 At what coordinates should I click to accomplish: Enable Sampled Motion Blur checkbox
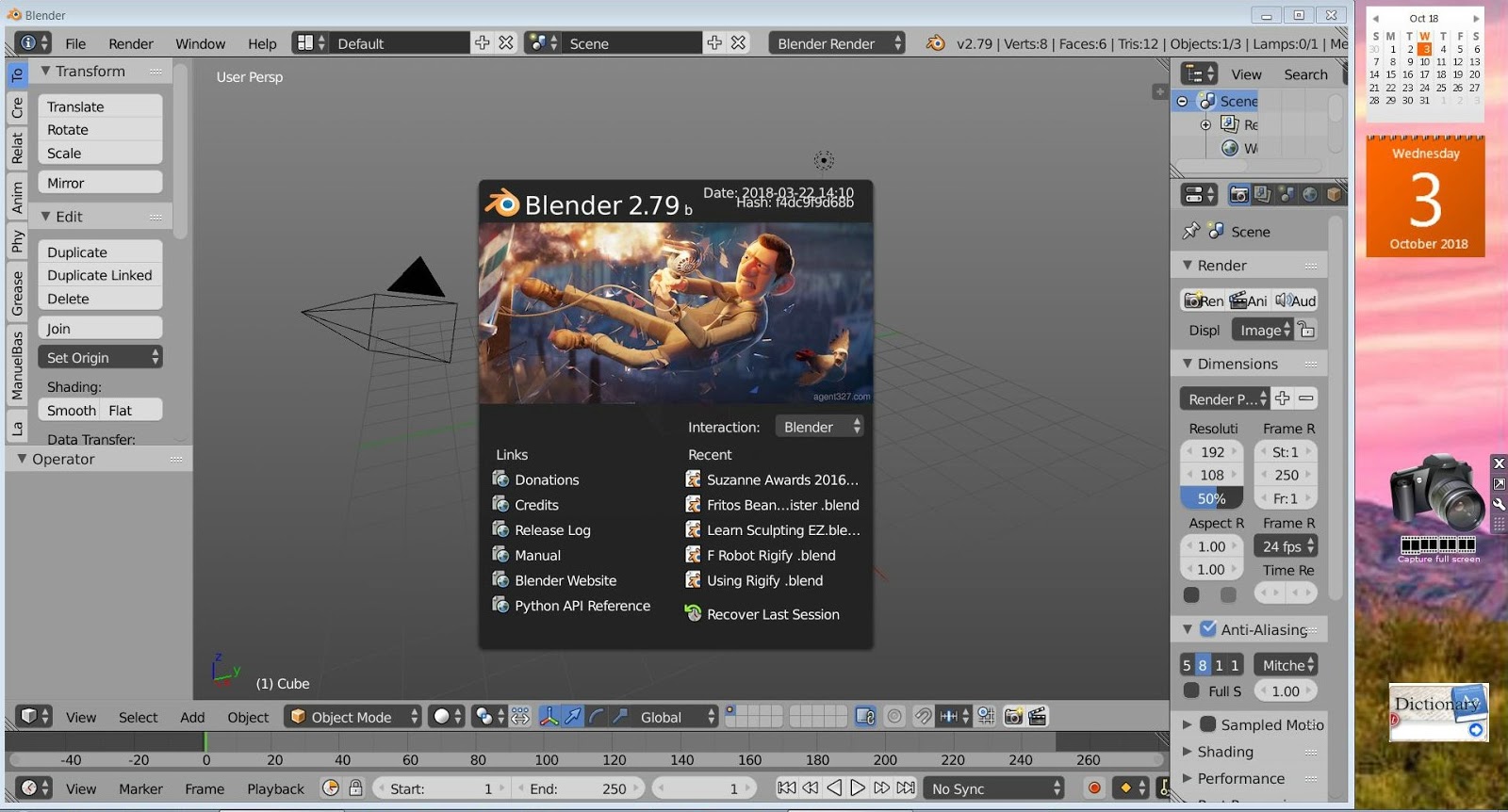pyautogui.click(x=1207, y=724)
